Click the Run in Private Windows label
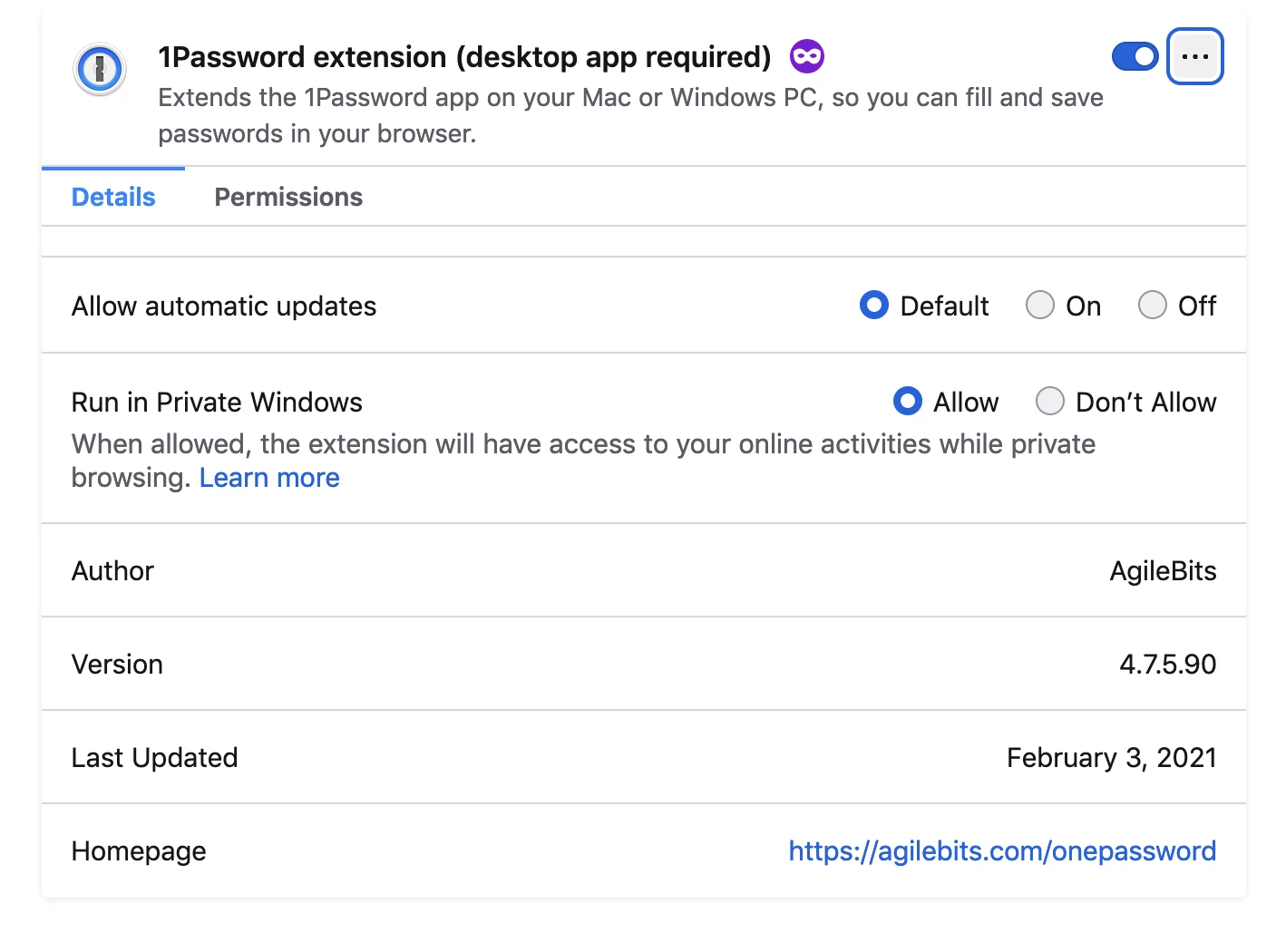 217,402
